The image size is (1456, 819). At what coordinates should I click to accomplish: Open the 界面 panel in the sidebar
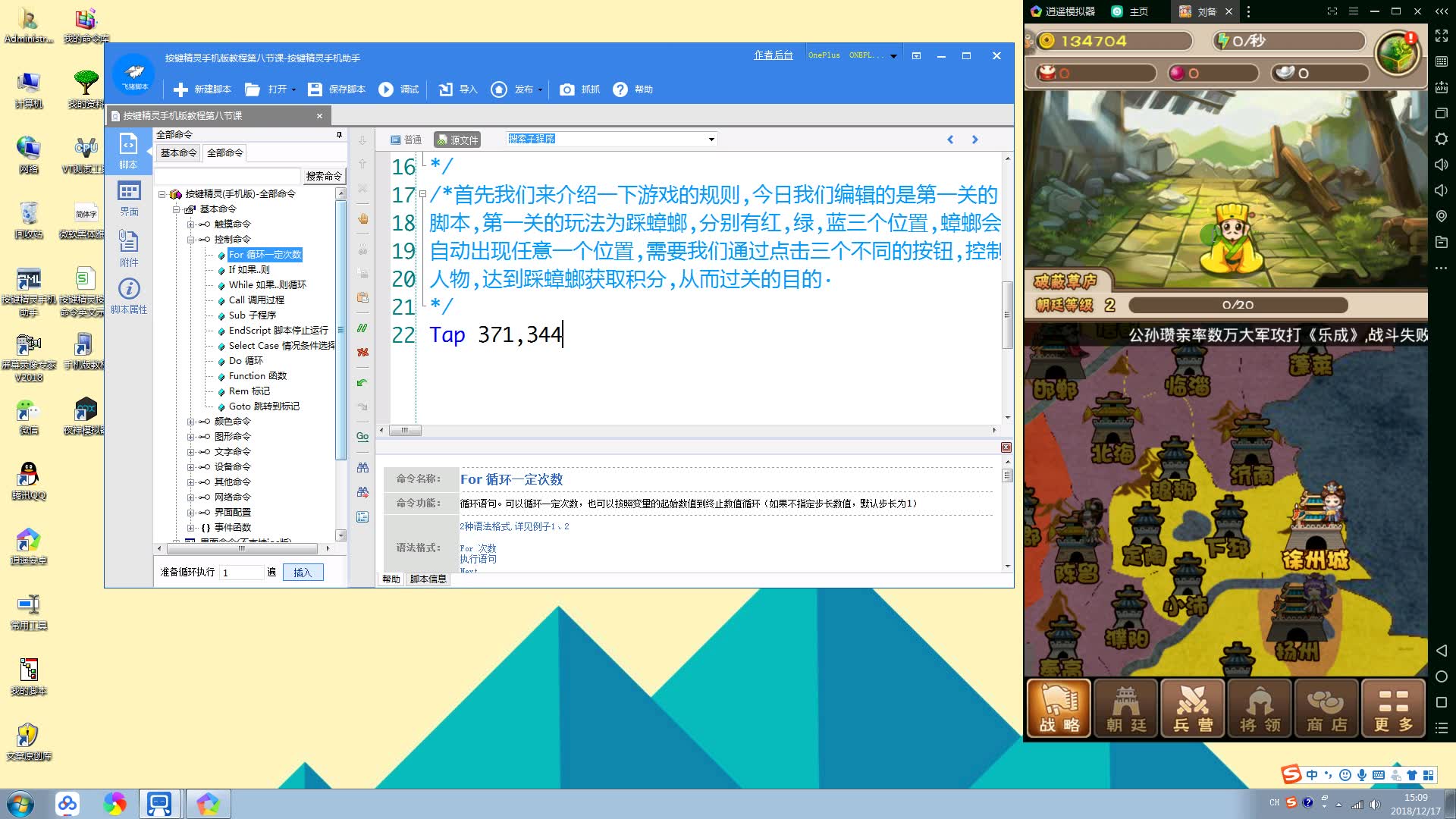(129, 199)
